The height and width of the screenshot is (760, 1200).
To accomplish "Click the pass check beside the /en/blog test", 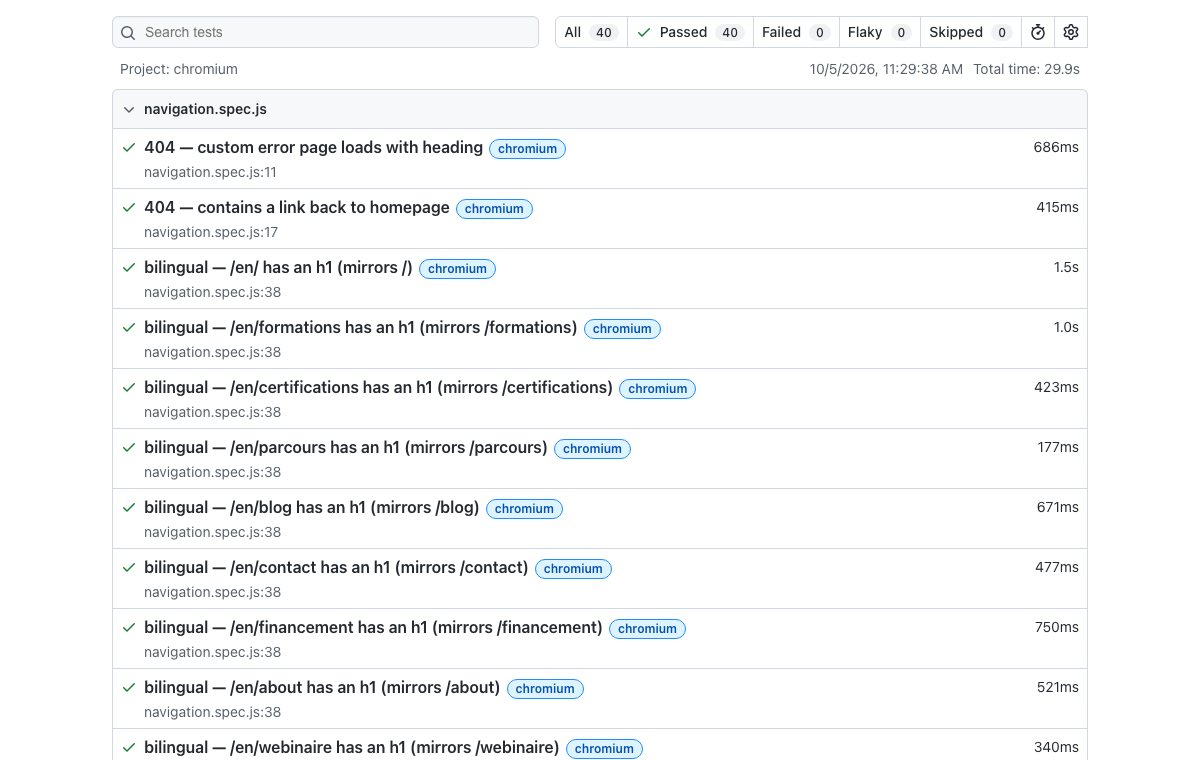I will click(128, 507).
